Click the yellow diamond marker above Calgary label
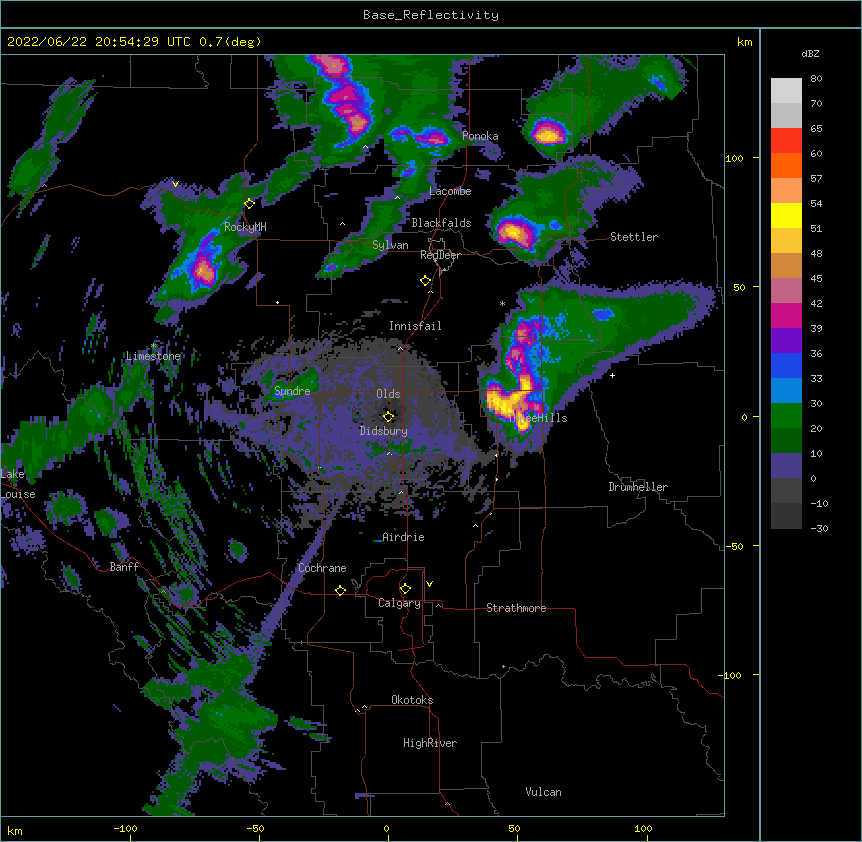Screen dimensions: 862x842 406,589
